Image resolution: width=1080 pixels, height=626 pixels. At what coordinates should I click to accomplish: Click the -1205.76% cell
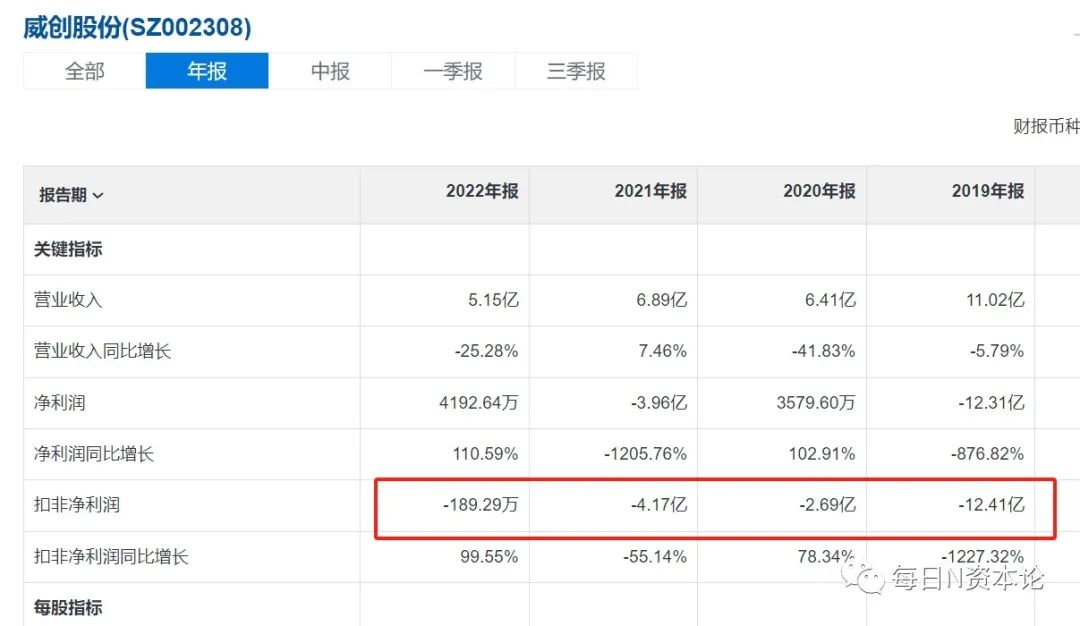click(645, 454)
